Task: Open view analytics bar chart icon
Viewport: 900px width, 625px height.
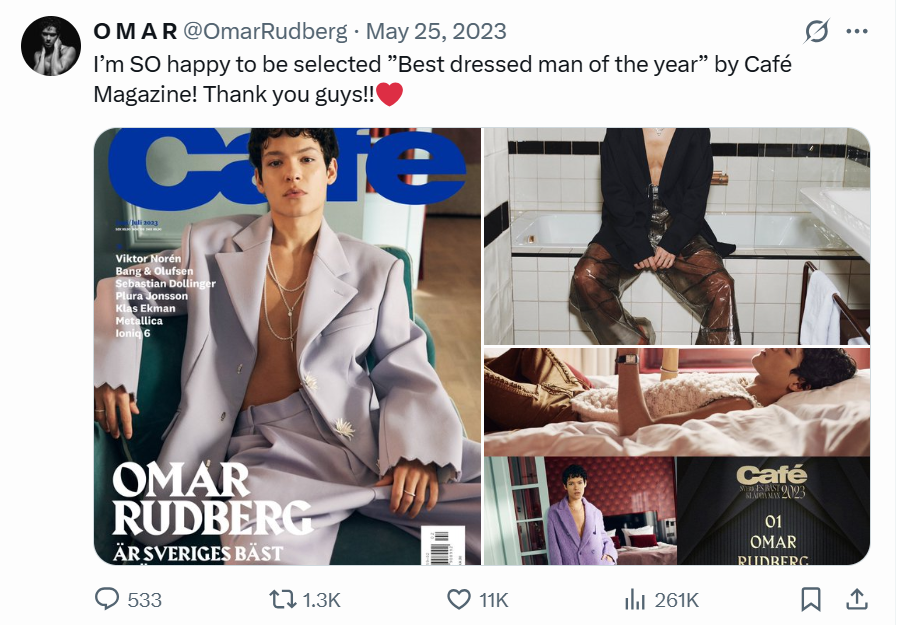Action: (634, 599)
